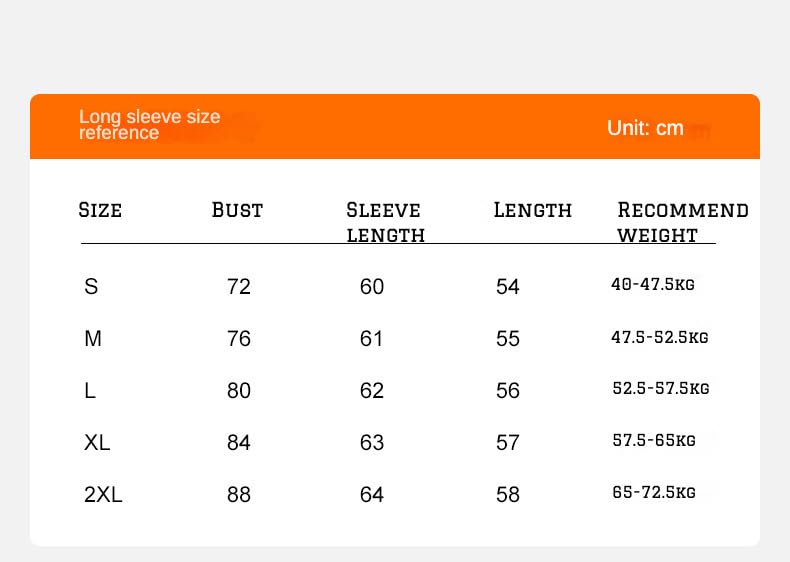Select the M size row label
The width and height of the screenshot is (790, 562).
(x=93, y=339)
